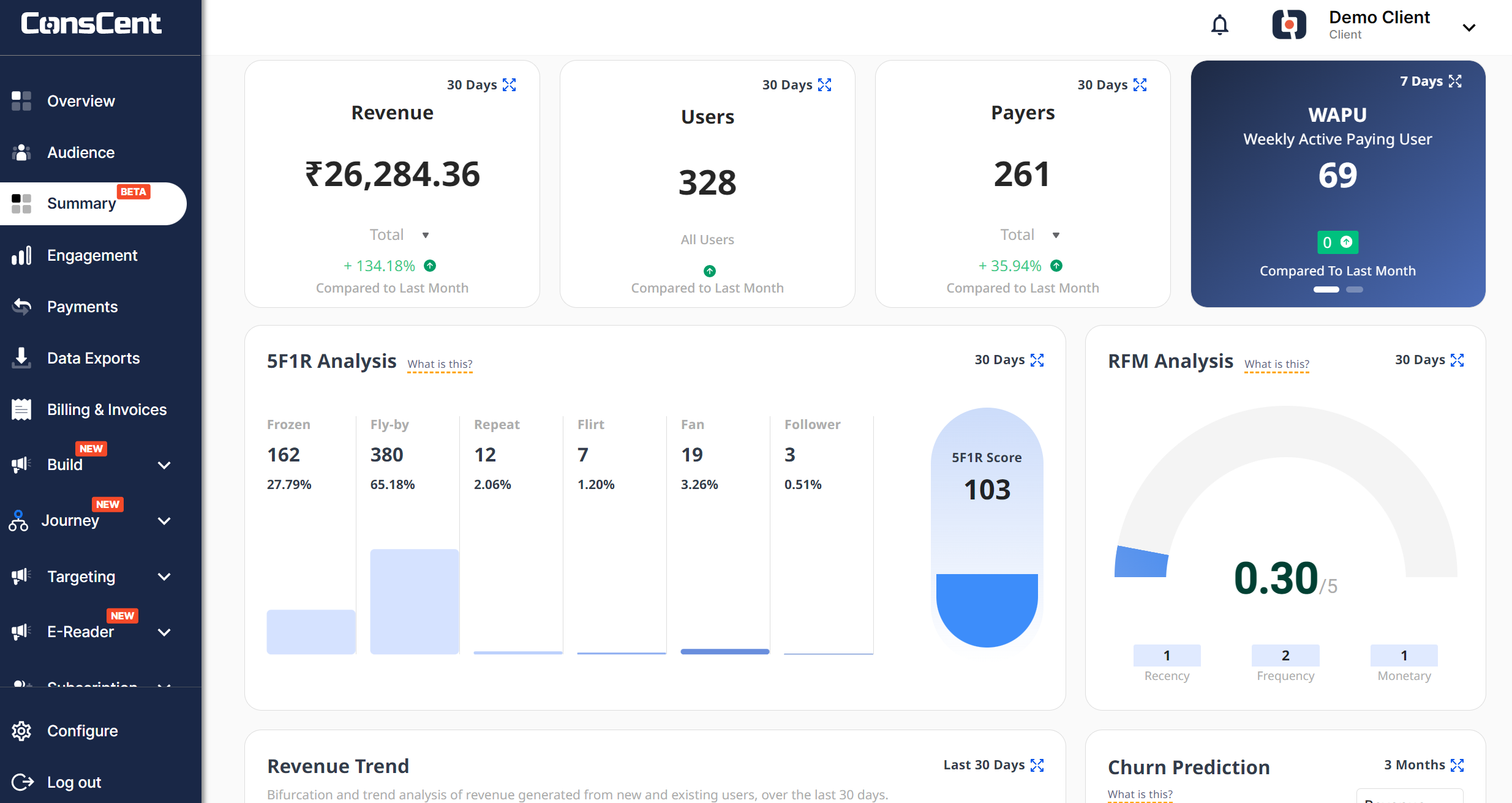The width and height of the screenshot is (1512, 803).
Task: Click the WAPU green 0 change badge
Action: tap(1337, 242)
